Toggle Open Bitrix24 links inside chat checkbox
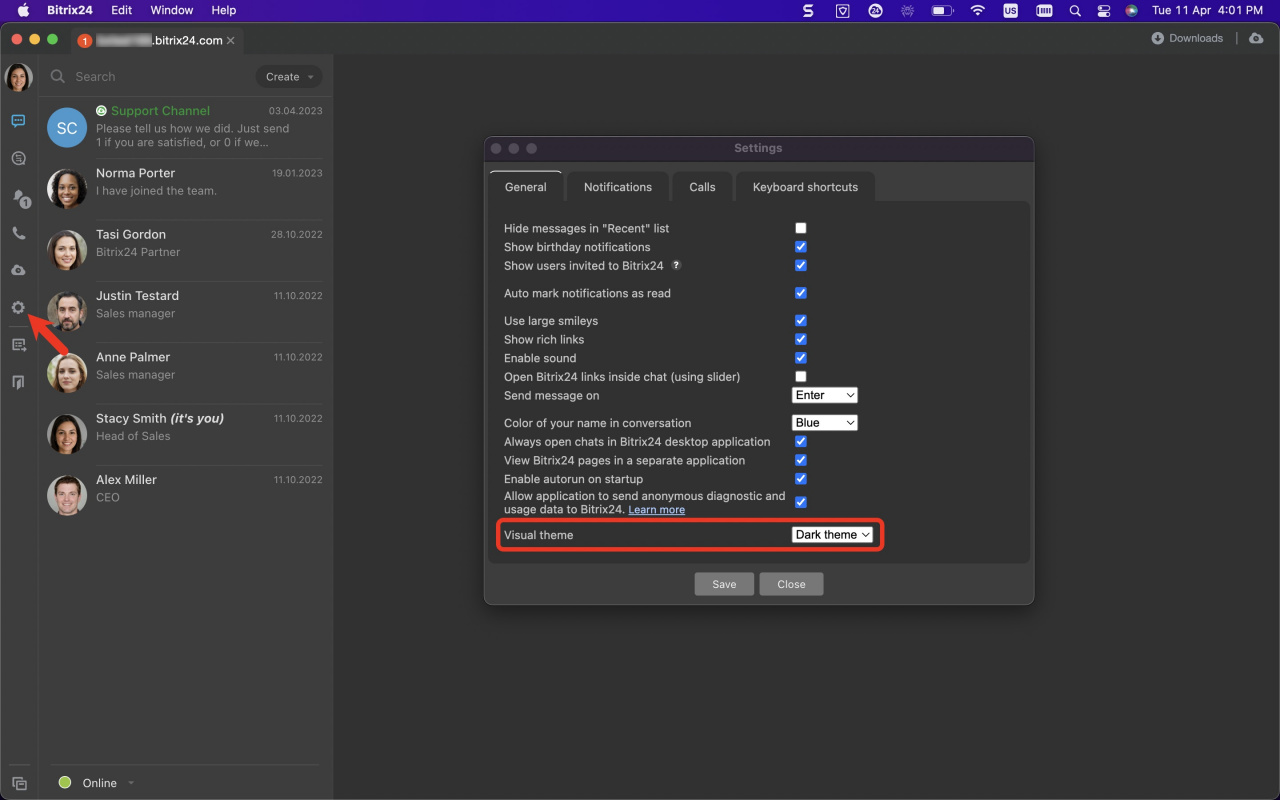Image resolution: width=1280 pixels, height=800 pixels. [800, 377]
